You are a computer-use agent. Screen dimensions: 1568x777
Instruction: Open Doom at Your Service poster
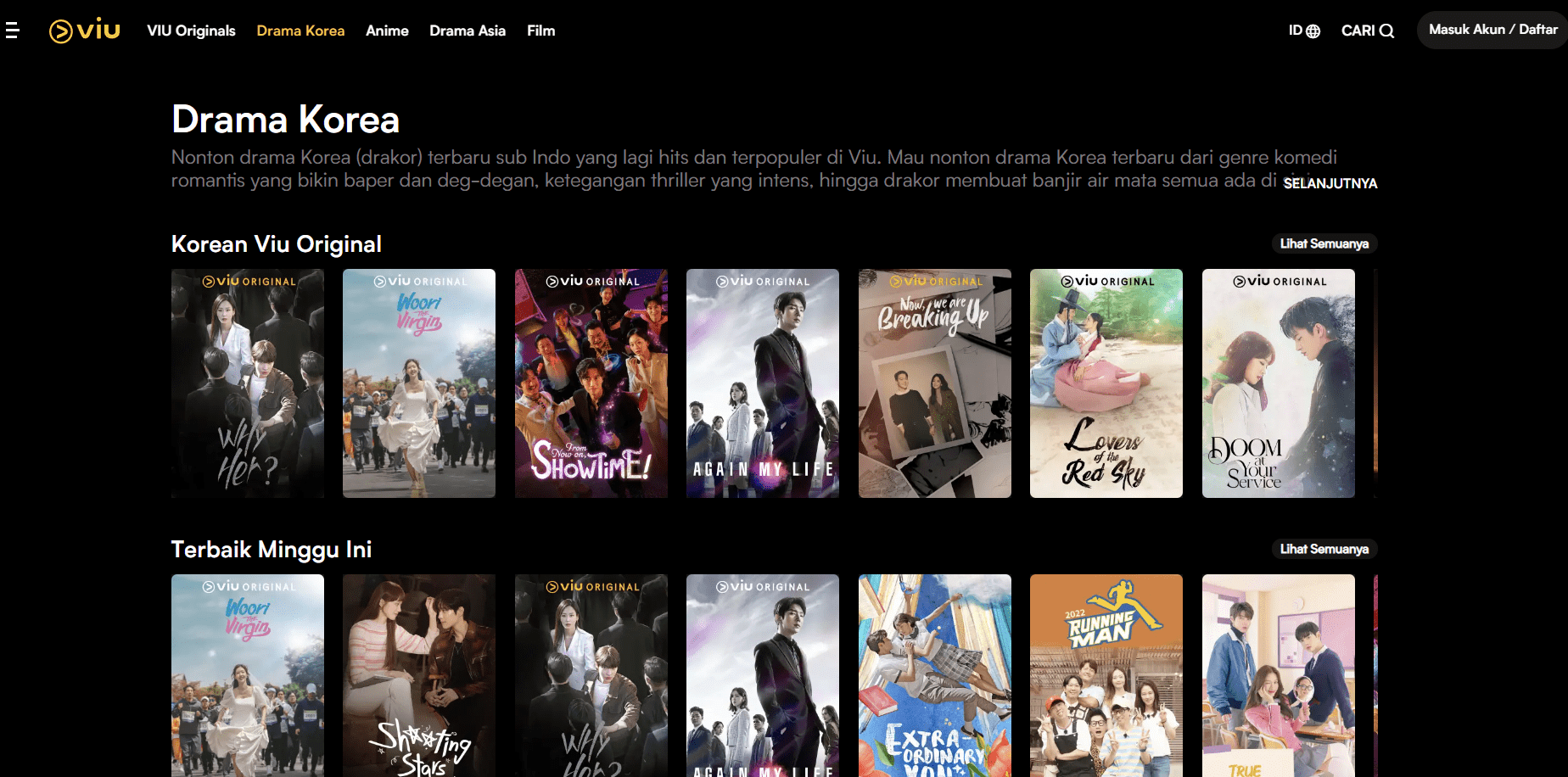click(1279, 383)
